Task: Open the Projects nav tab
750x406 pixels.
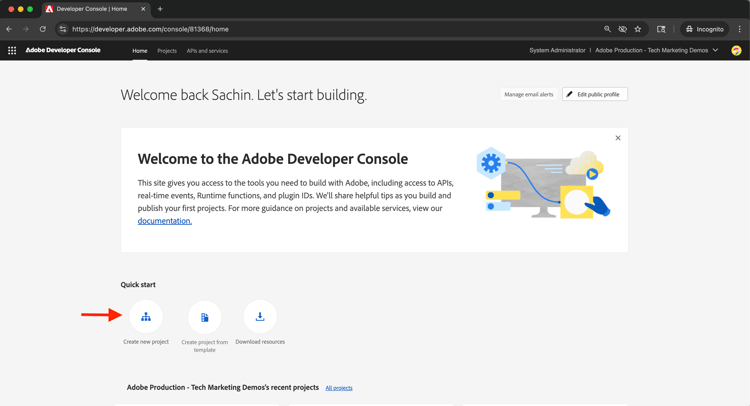Action: click(x=167, y=51)
